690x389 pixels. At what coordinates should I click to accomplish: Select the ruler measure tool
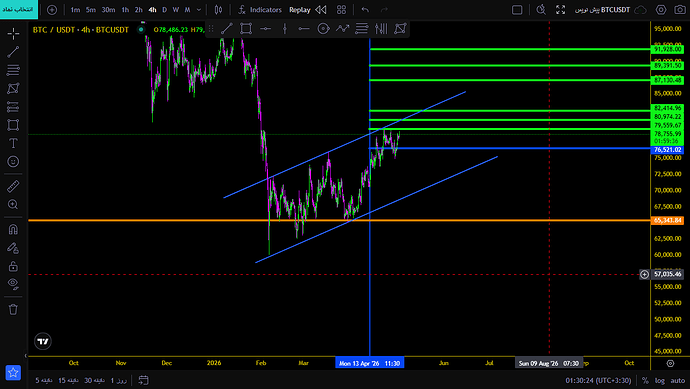[x=13, y=187]
